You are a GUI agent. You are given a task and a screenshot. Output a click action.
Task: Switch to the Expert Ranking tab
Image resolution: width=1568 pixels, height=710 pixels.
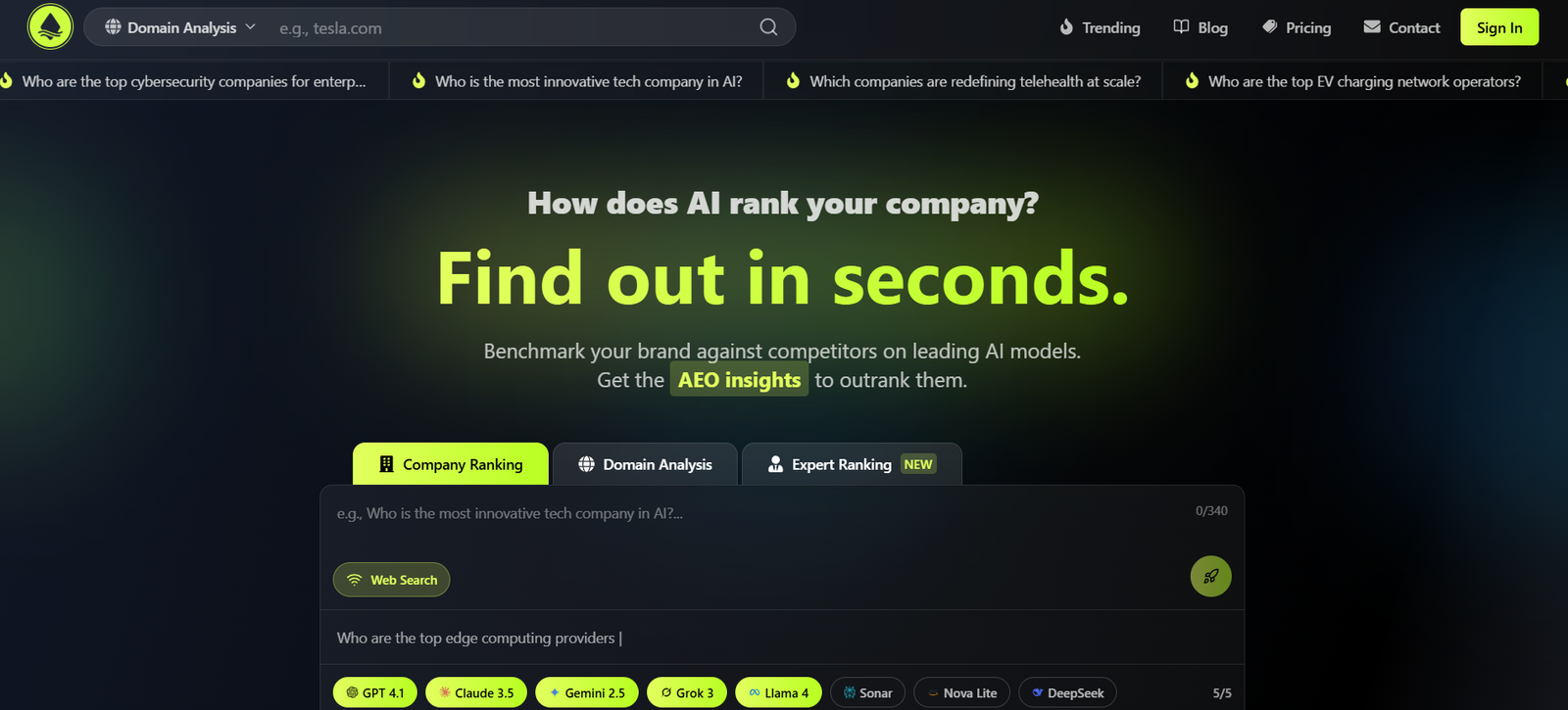tap(852, 464)
